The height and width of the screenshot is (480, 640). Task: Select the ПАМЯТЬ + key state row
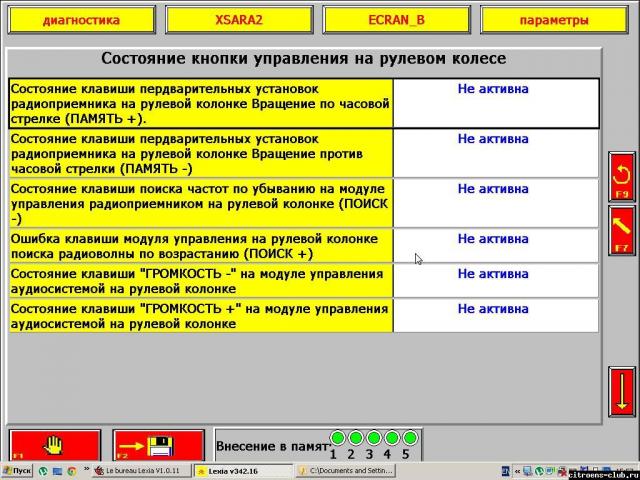coord(304,104)
